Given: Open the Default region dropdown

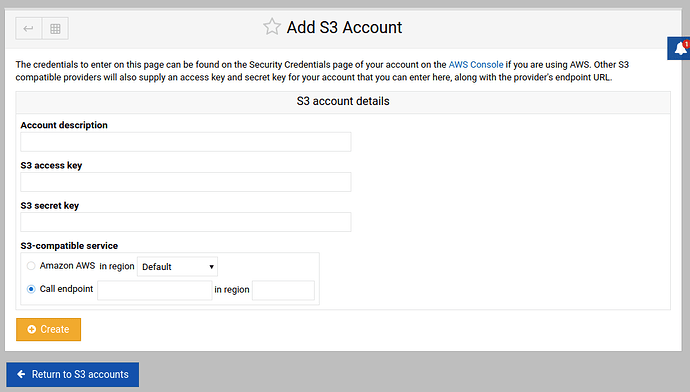Looking at the screenshot, I should point(177,267).
